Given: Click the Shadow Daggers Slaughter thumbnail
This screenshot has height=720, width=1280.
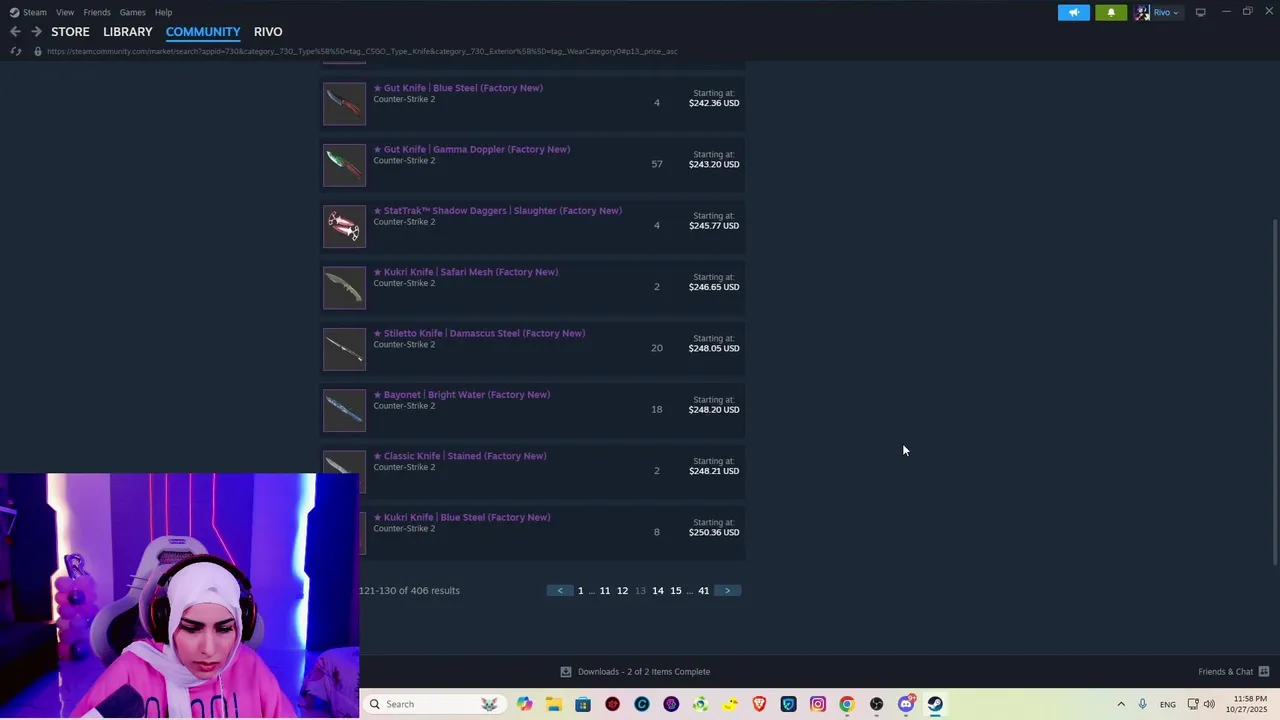Looking at the screenshot, I should coord(345,226).
